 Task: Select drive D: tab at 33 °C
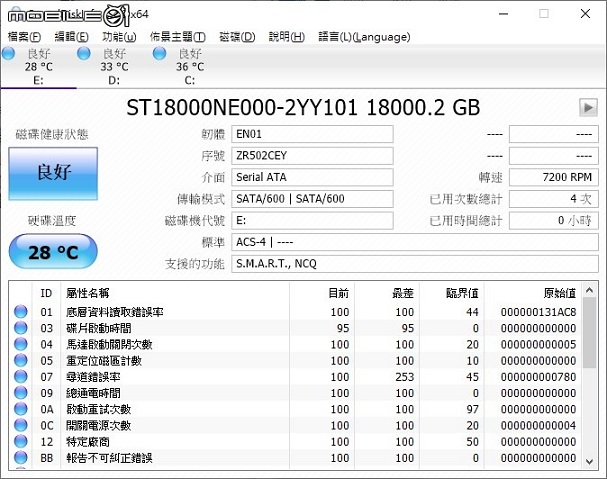[x=114, y=67]
